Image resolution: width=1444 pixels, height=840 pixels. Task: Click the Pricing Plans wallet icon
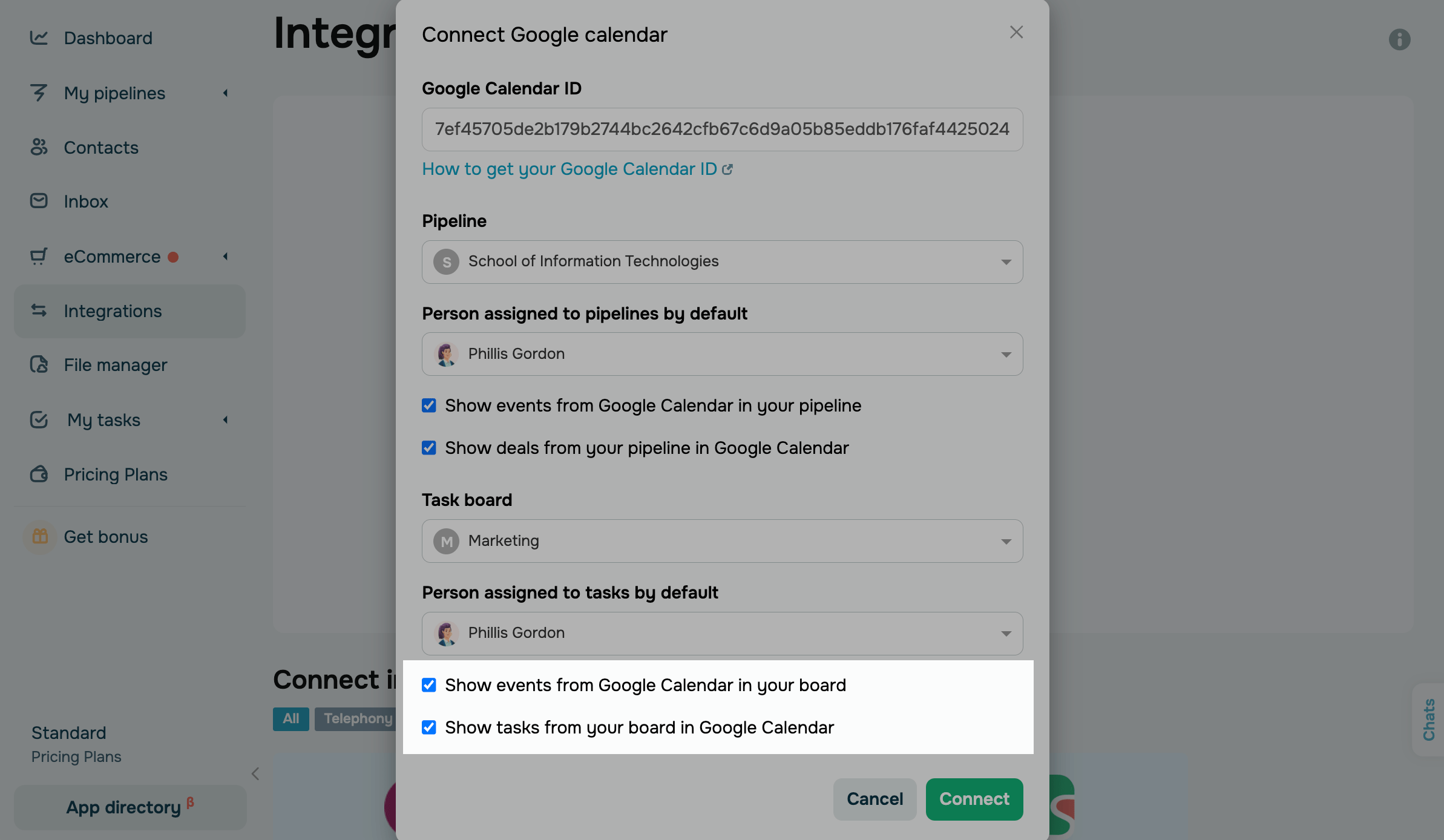coord(39,474)
